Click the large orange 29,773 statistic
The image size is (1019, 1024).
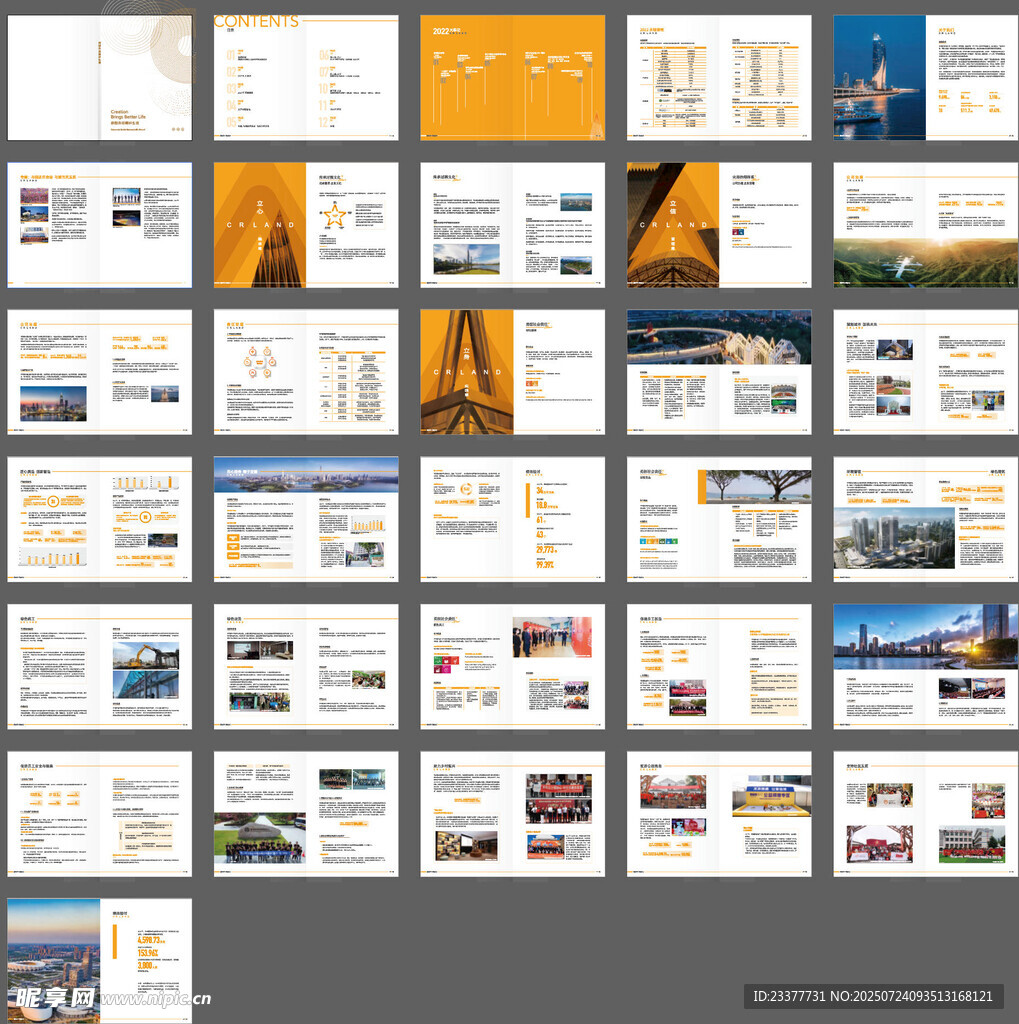[x=546, y=550]
